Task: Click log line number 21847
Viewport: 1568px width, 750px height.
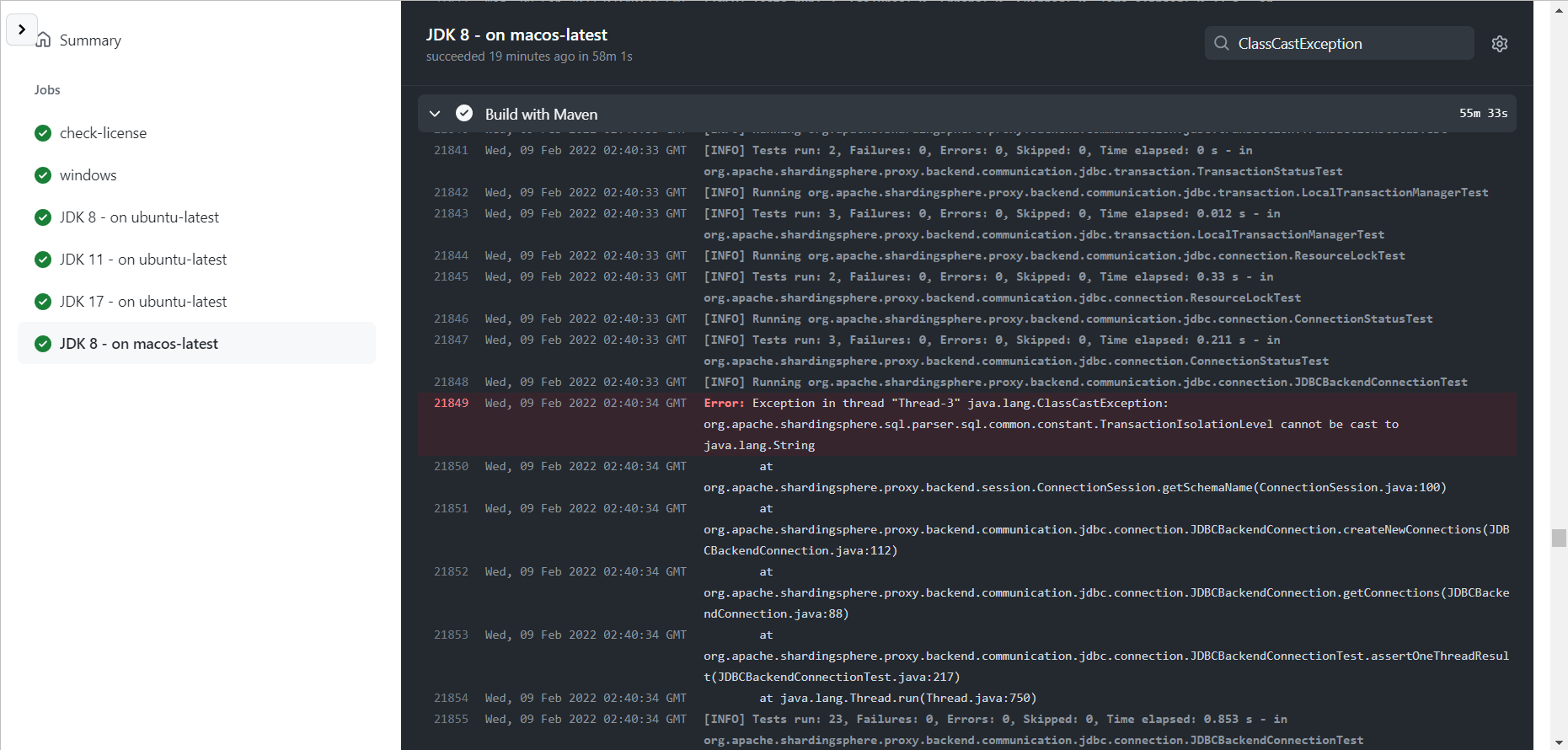Action: (451, 340)
